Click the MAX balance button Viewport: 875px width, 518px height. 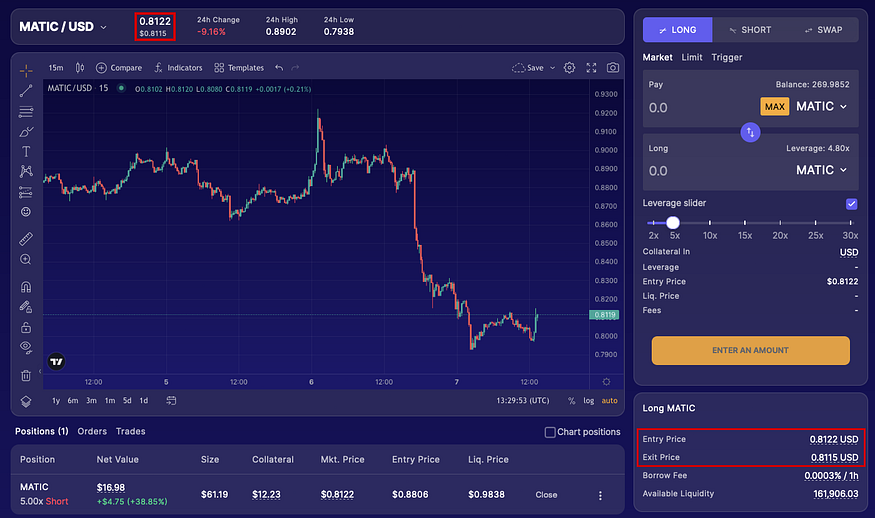click(x=775, y=107)
